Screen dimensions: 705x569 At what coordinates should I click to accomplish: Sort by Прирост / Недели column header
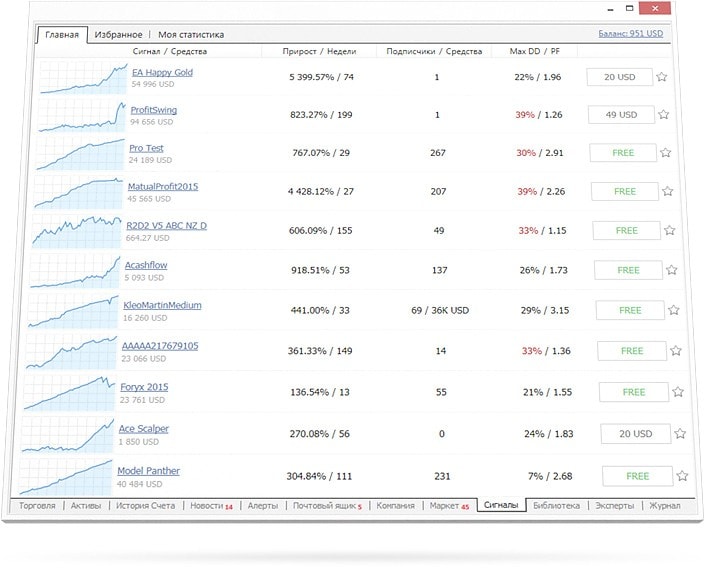coord(319,51)
